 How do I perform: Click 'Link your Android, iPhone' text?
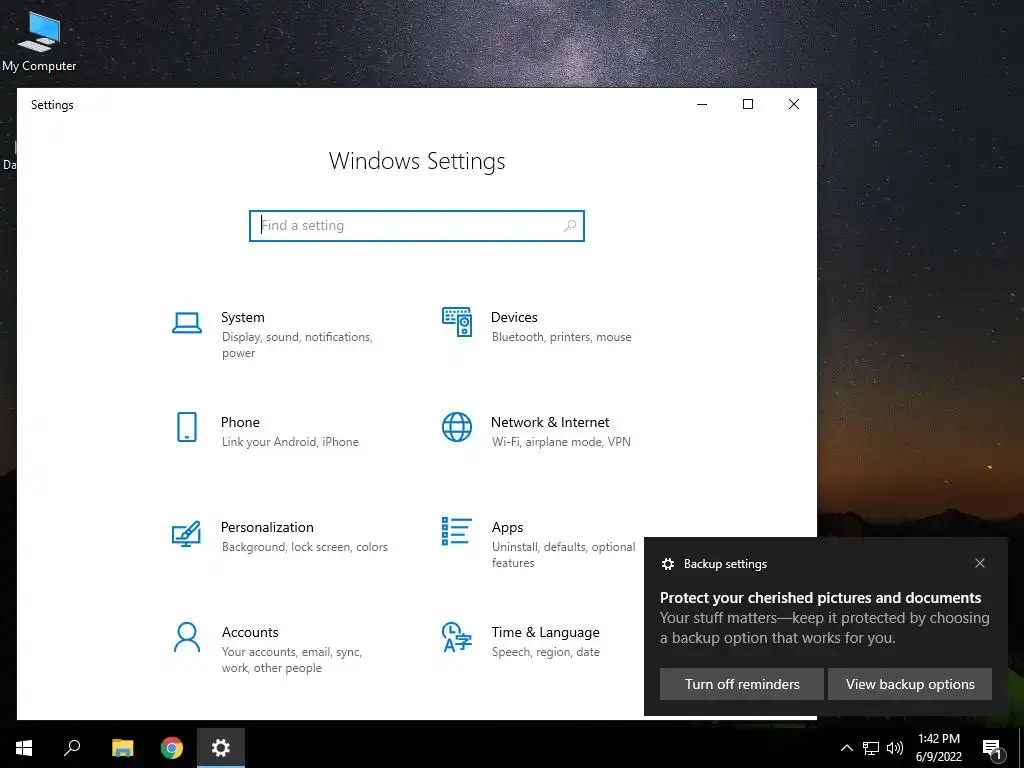click(x=290, y=442)
